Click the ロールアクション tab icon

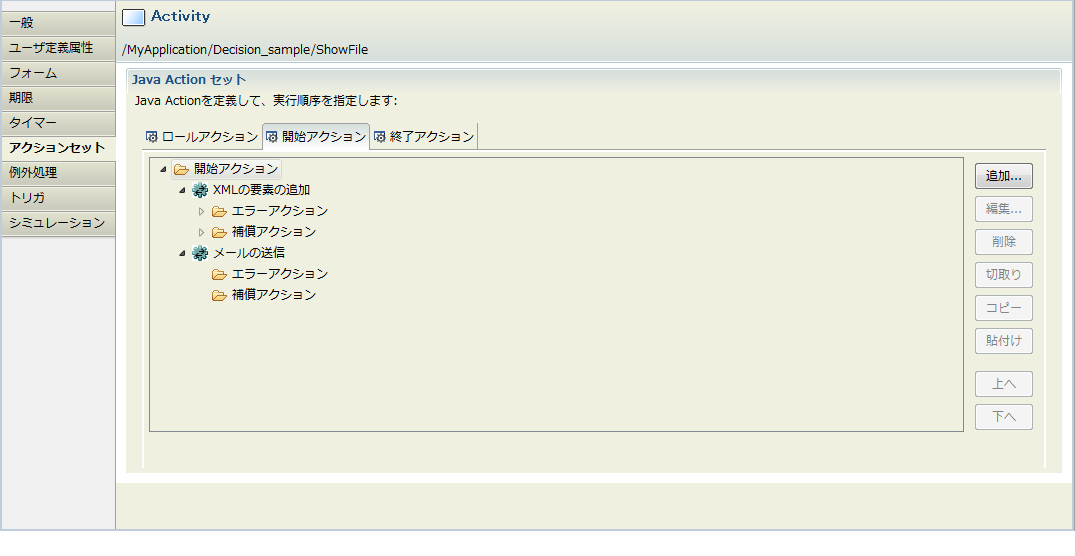152,137
